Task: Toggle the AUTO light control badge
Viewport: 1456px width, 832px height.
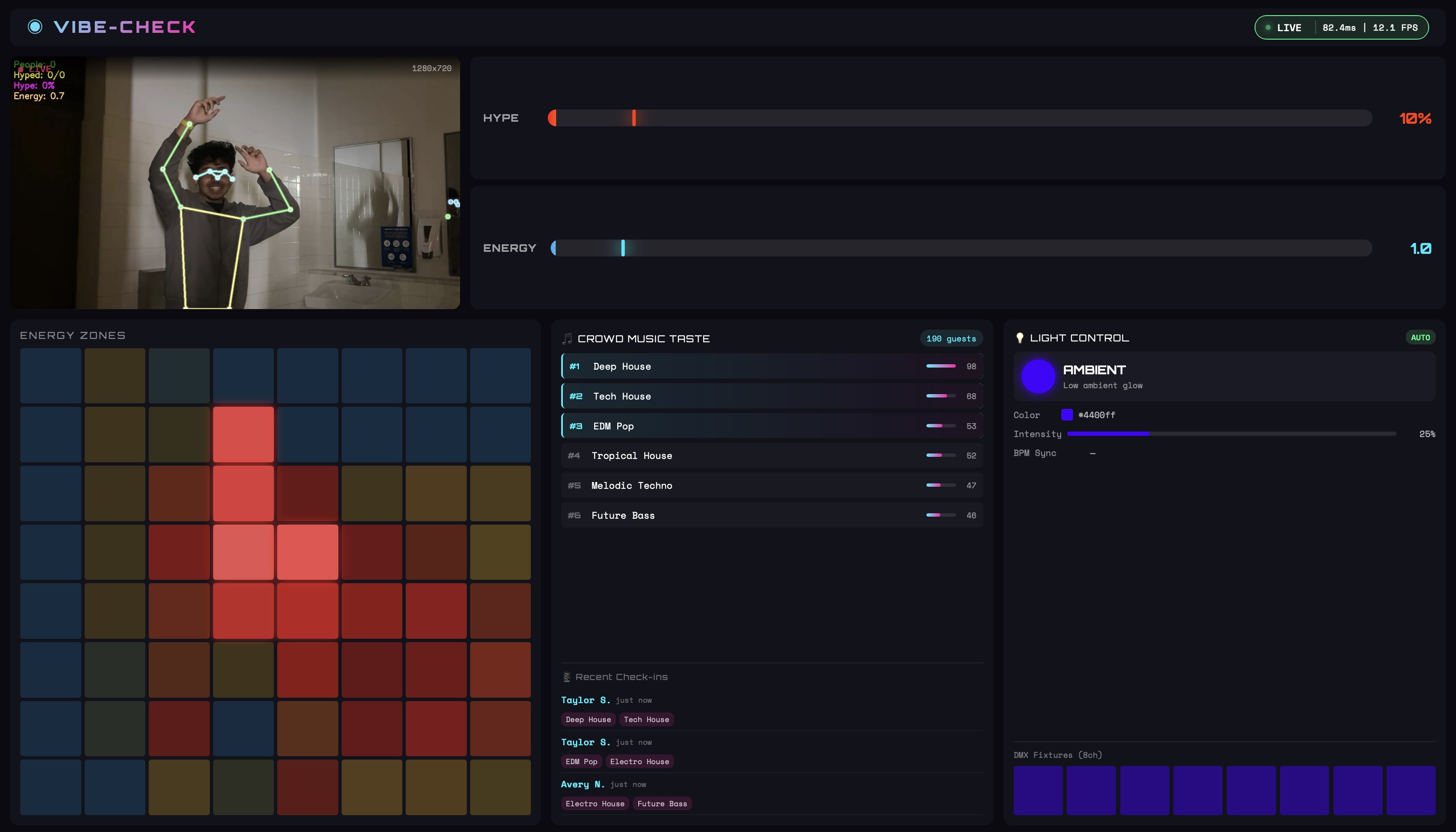Action: 1420,338
